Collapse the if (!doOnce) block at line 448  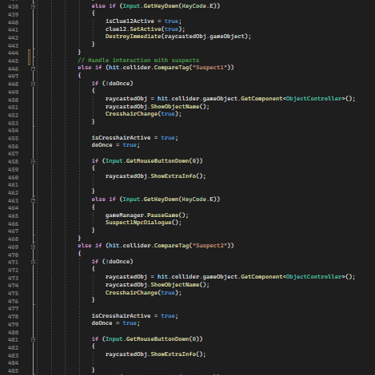coord(33,84)
